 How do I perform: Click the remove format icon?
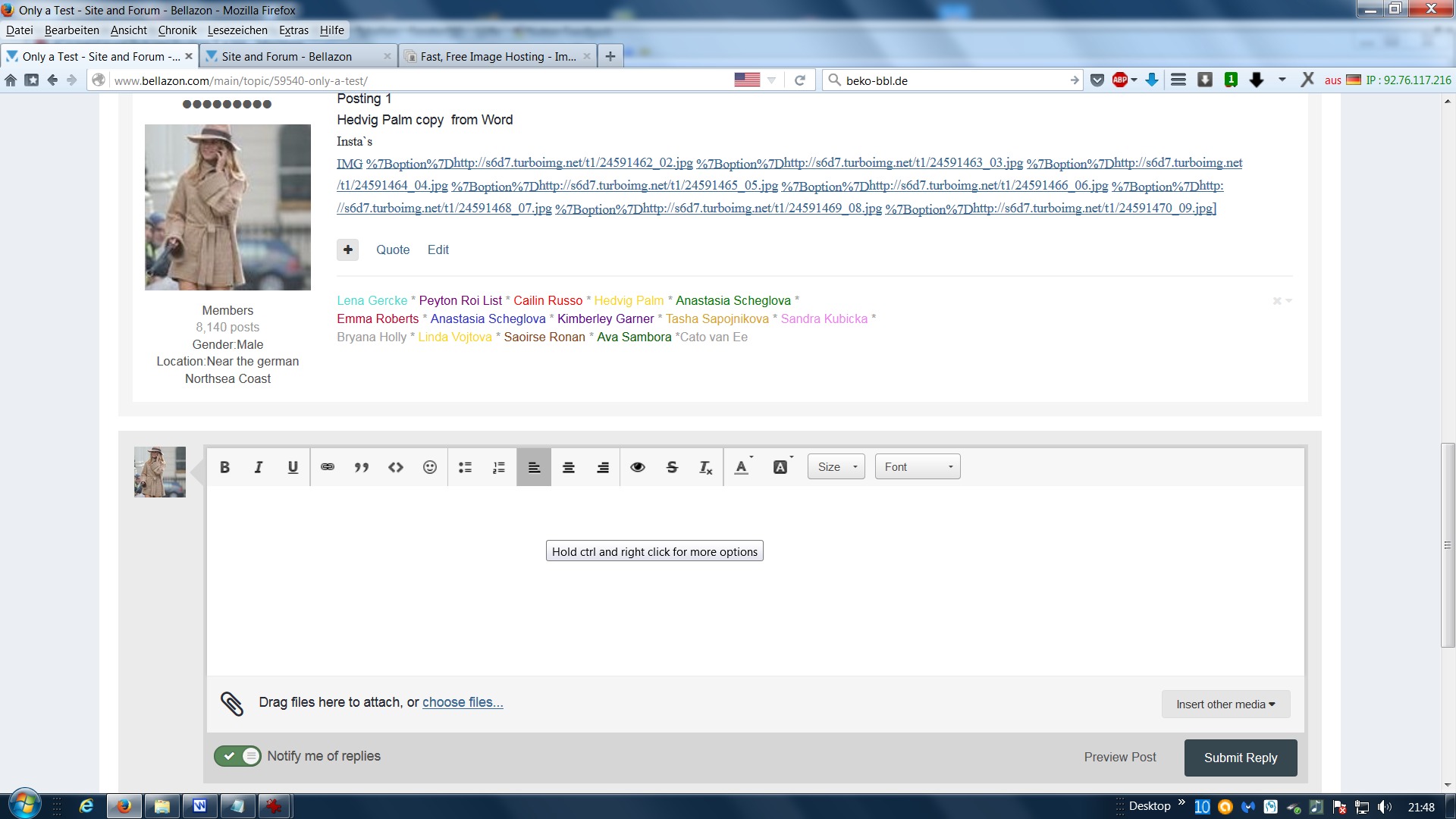coord(705,467)
